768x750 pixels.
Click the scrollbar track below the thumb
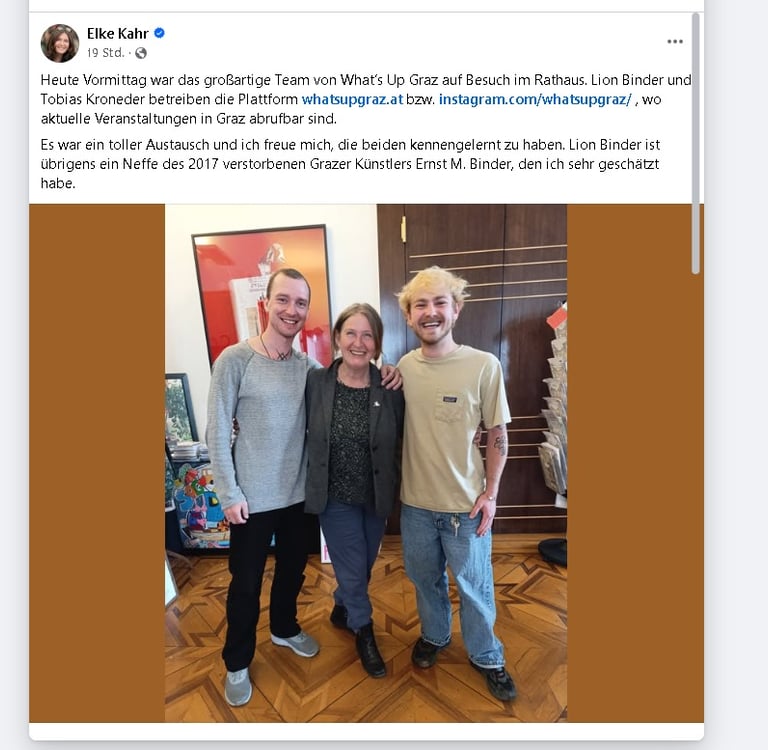[696, 490]
